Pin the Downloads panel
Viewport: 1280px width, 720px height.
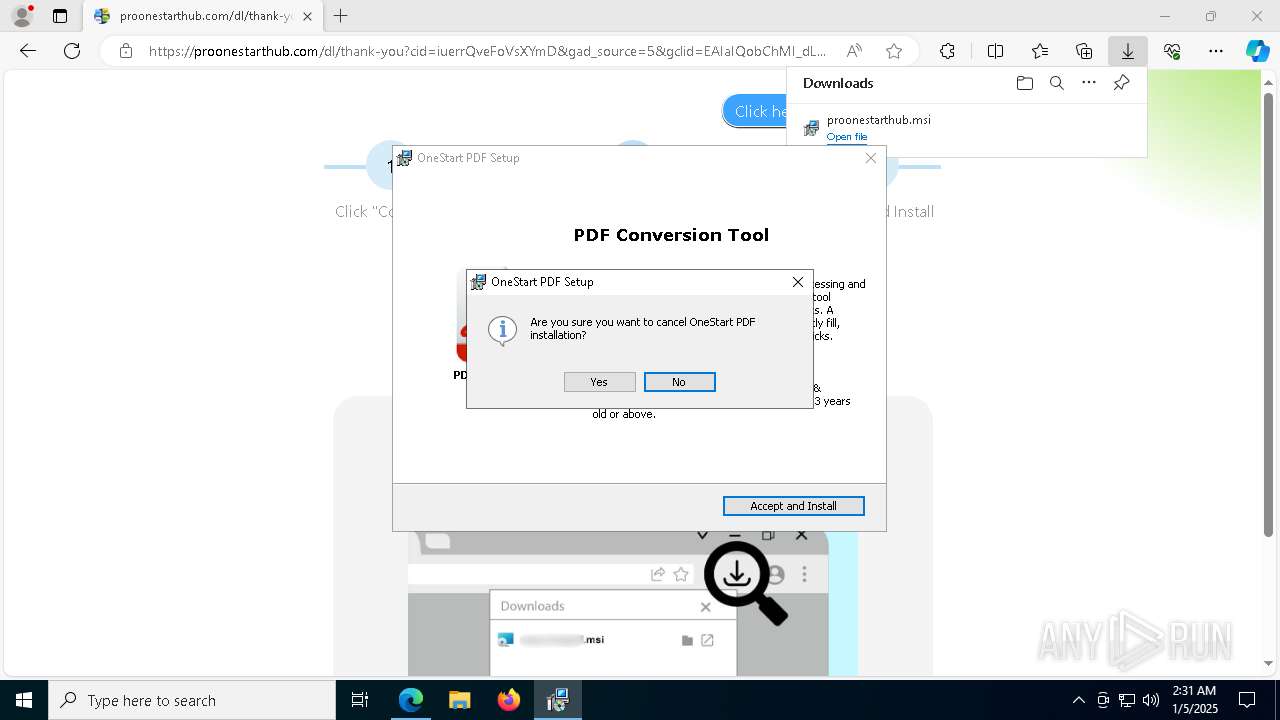click(x=1121, y=83)
